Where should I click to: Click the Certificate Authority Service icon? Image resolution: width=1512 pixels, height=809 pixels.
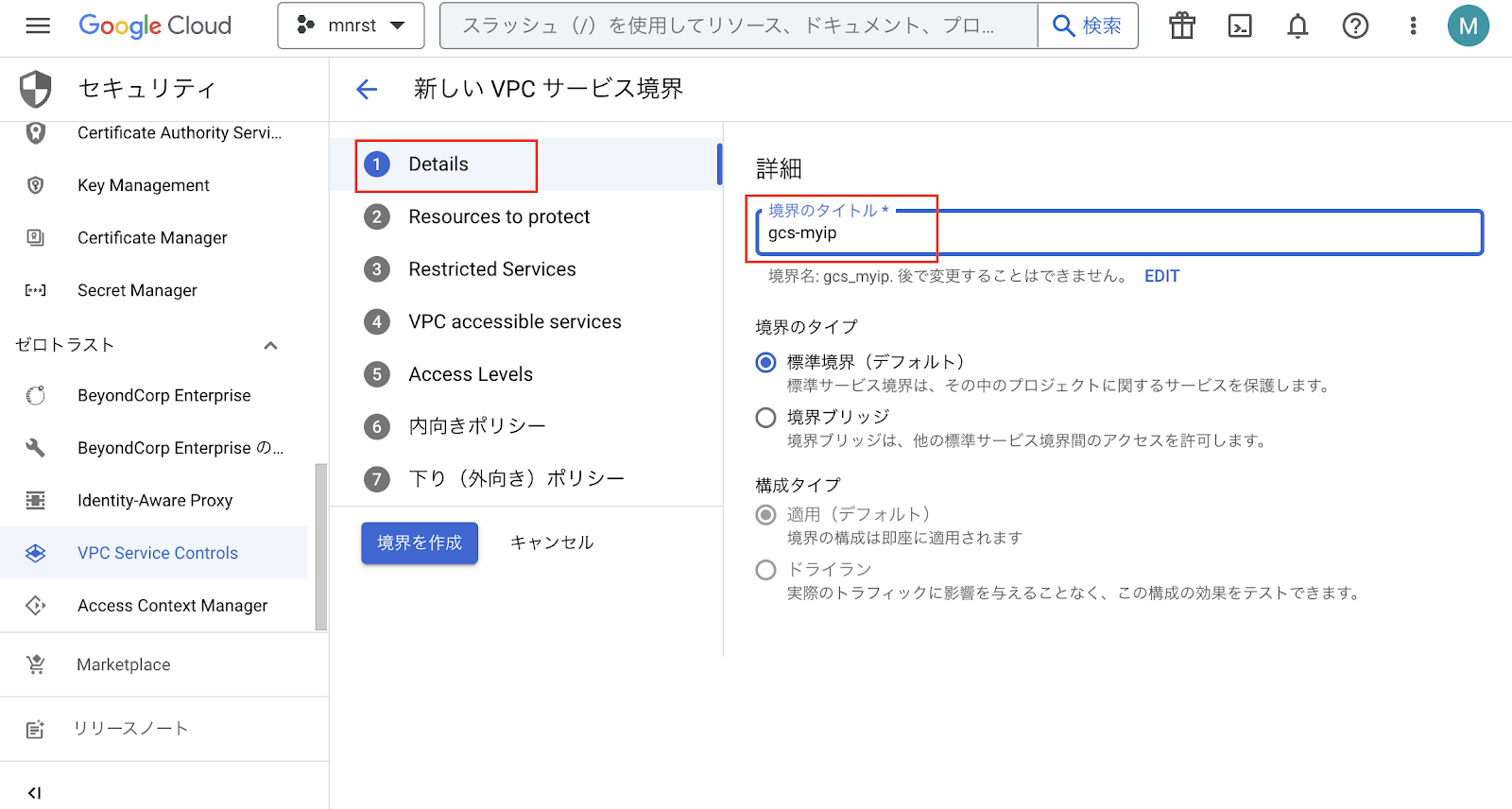pyautogui.click(x=36, y=133)
